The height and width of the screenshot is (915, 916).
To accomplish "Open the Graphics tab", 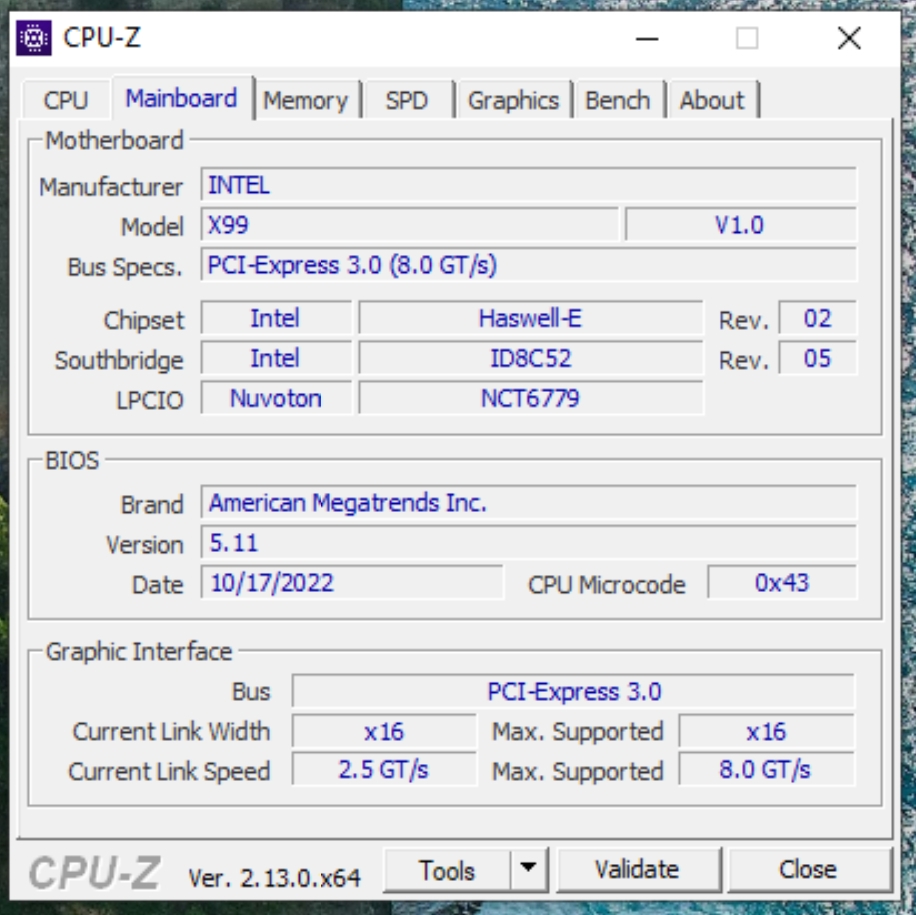I will (x=513, y=100).
